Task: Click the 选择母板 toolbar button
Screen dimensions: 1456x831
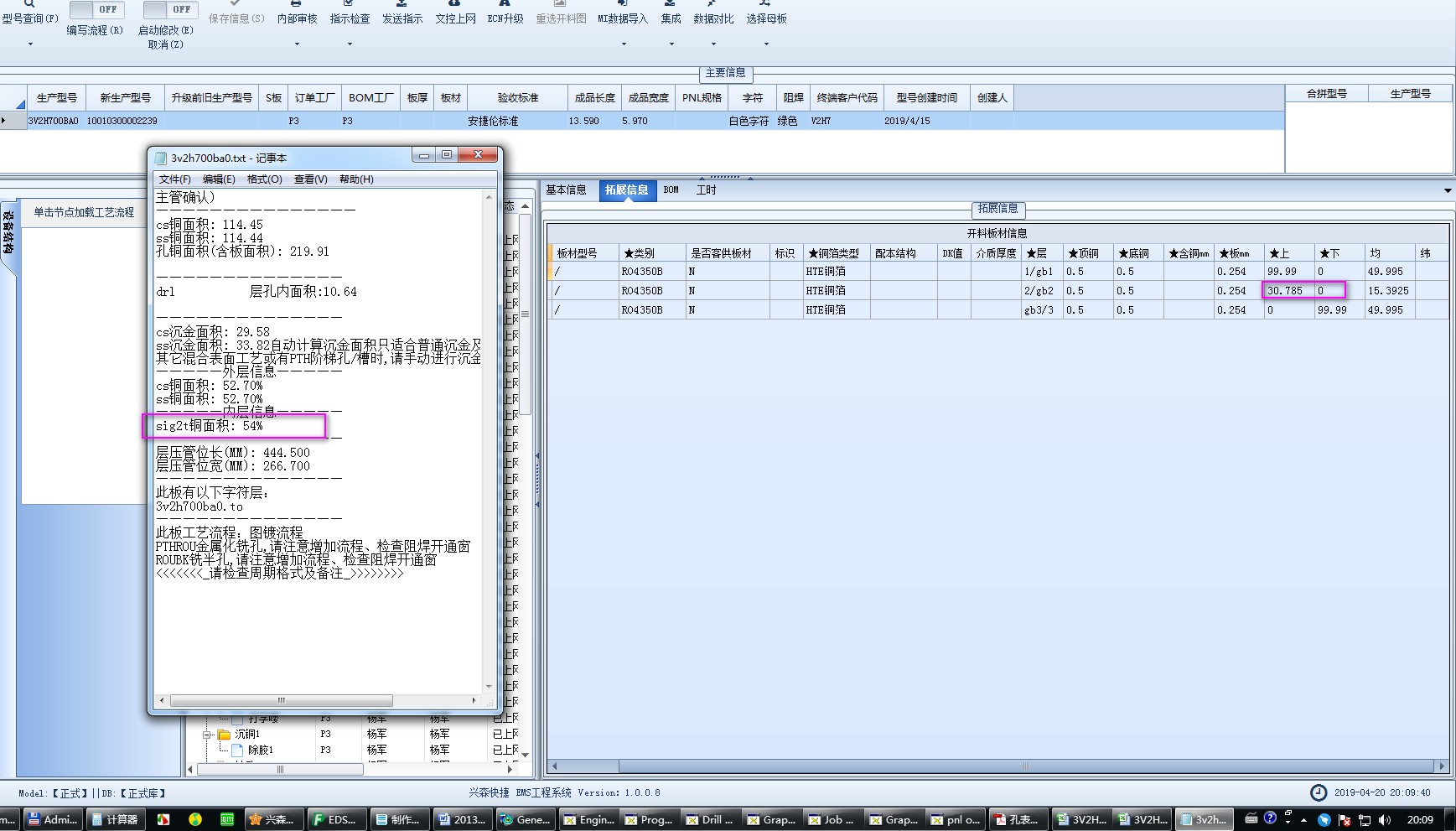Action: tap(766, 12)
